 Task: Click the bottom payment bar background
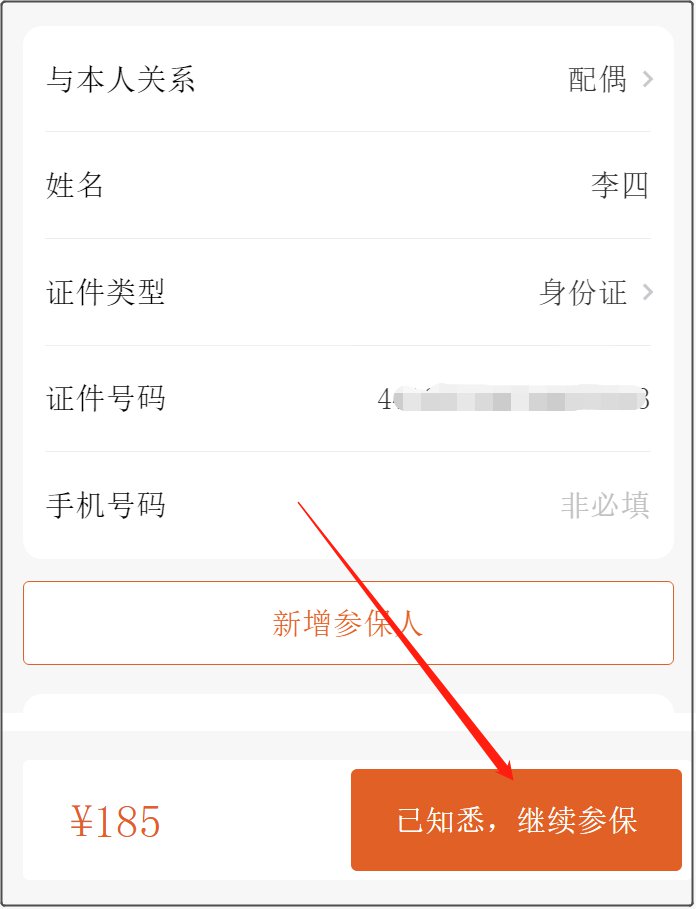[x=187, y=820]
